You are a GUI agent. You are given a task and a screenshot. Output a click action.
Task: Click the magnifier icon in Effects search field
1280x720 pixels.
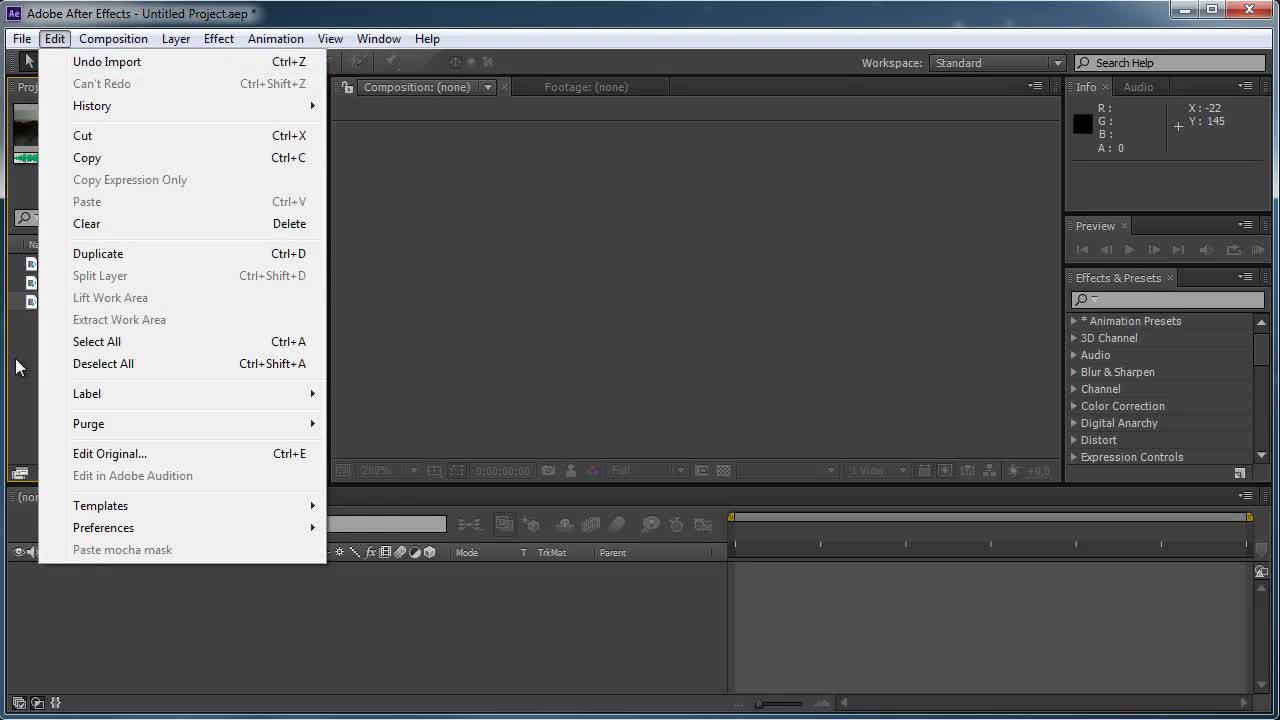point(1081,300)
